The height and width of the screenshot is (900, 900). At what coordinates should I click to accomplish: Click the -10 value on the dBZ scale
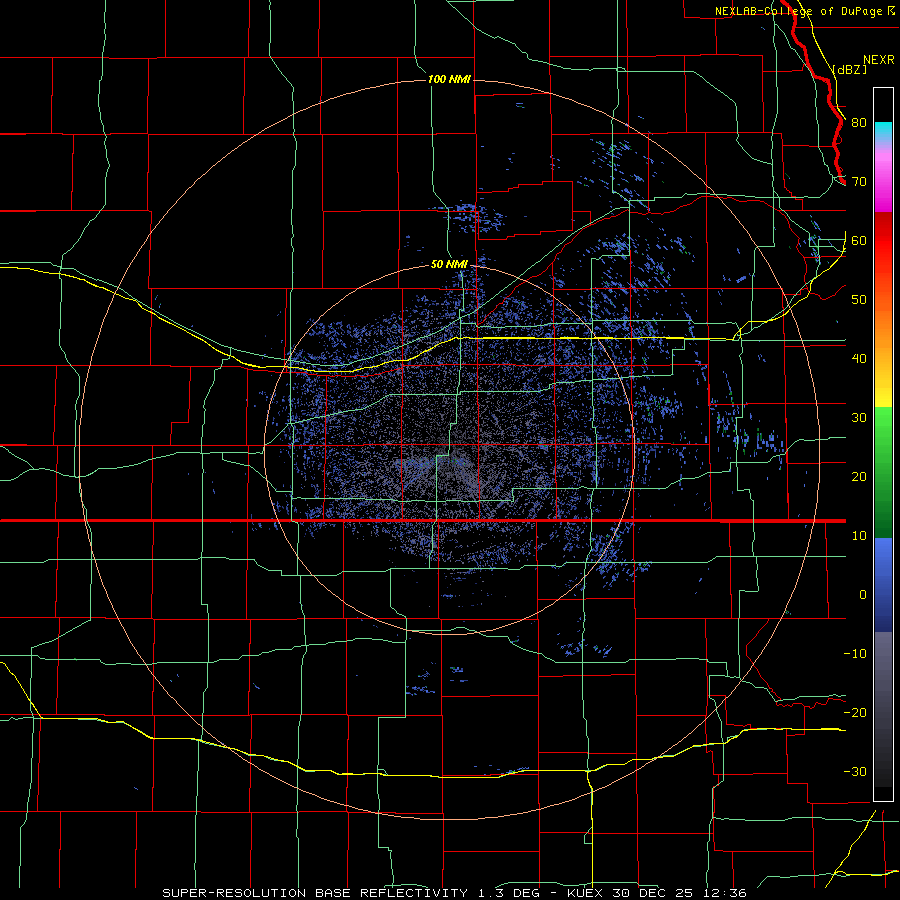855,653
